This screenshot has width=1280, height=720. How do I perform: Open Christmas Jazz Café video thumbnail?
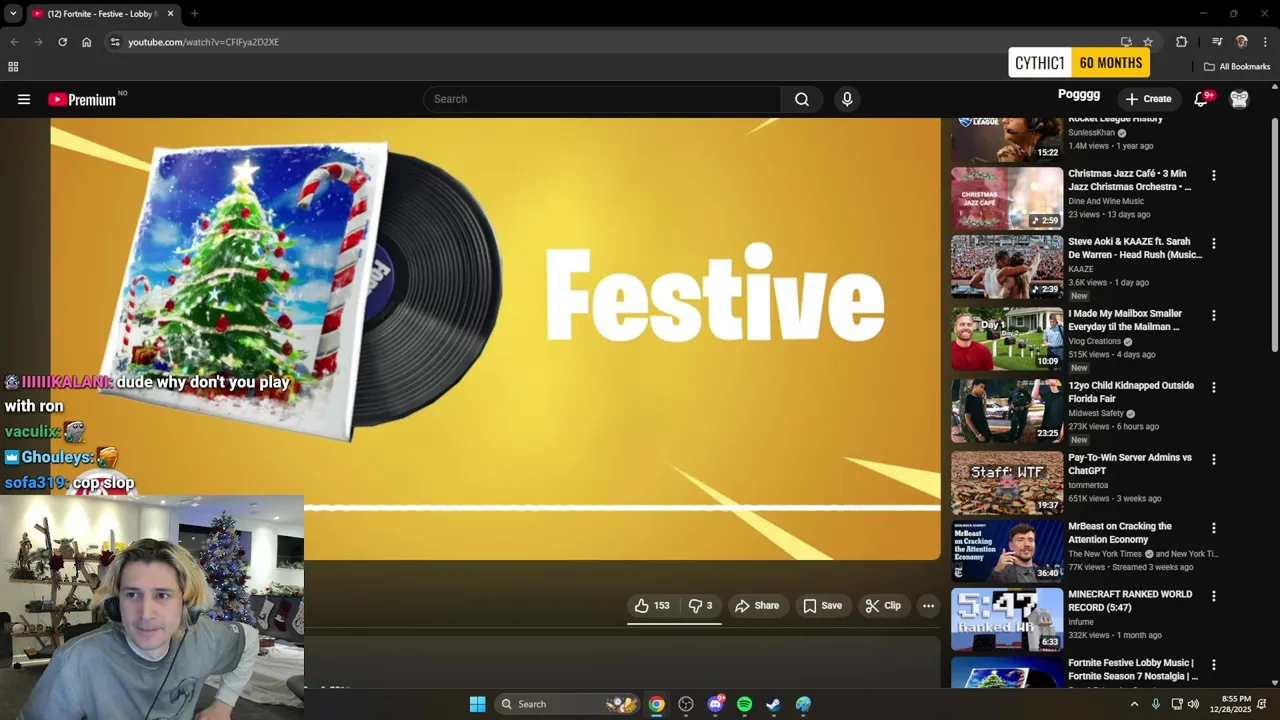click(x=1007, y=198)
